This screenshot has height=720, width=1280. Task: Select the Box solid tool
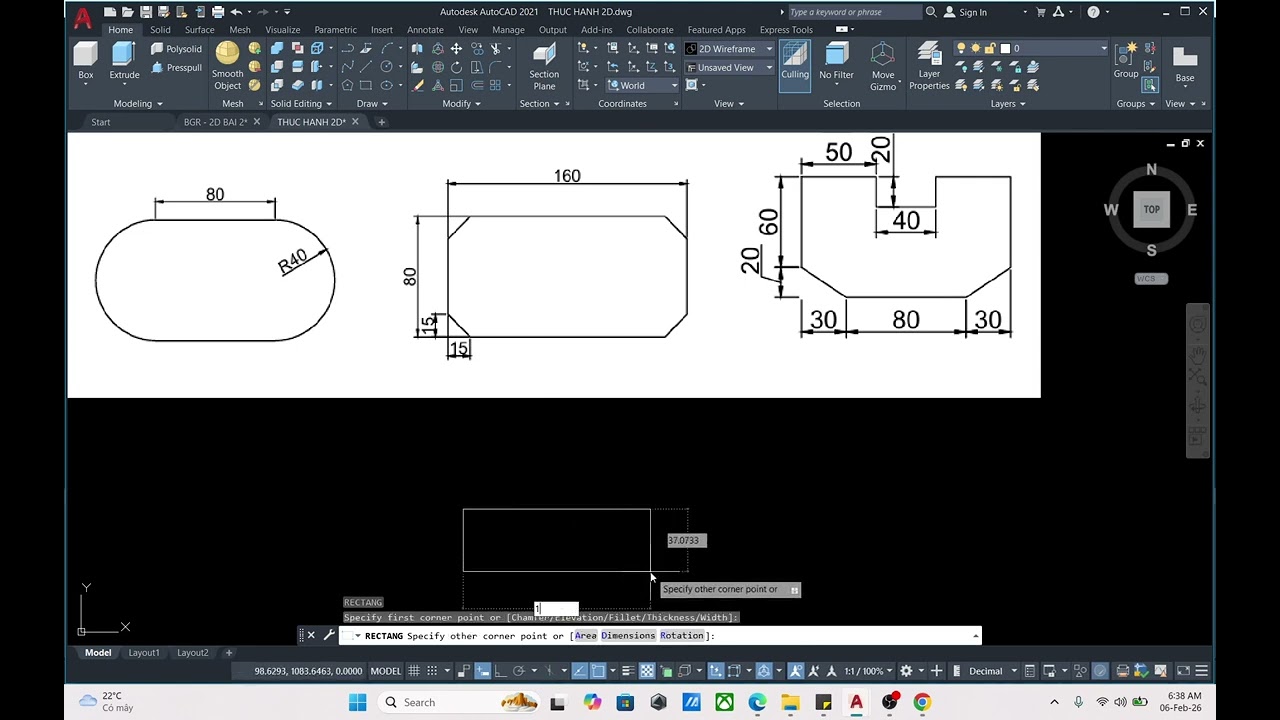pos(86,60)
